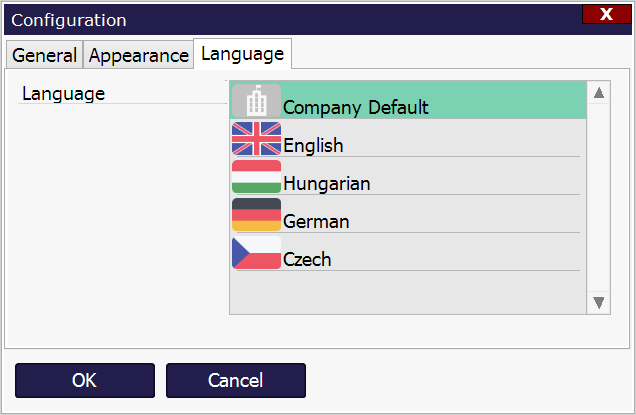
Task: Switch to the General tab
Action: [44, 56]
